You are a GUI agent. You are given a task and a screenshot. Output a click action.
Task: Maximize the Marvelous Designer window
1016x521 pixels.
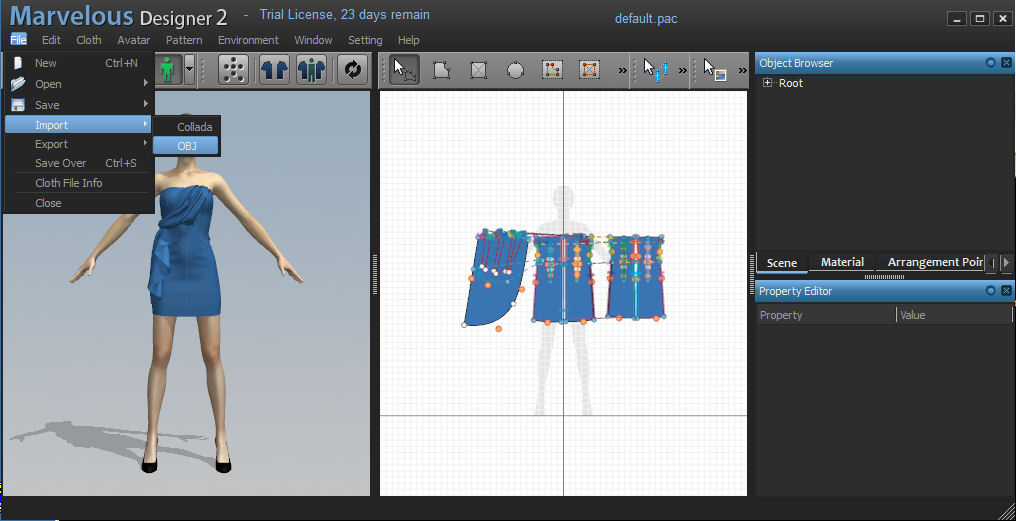point(980,19)
